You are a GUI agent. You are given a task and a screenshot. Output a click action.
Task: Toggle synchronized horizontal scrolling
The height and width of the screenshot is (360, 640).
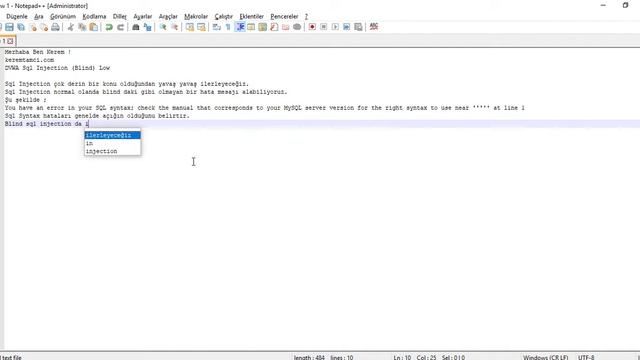pyautogui.click(x=201, y=27)
